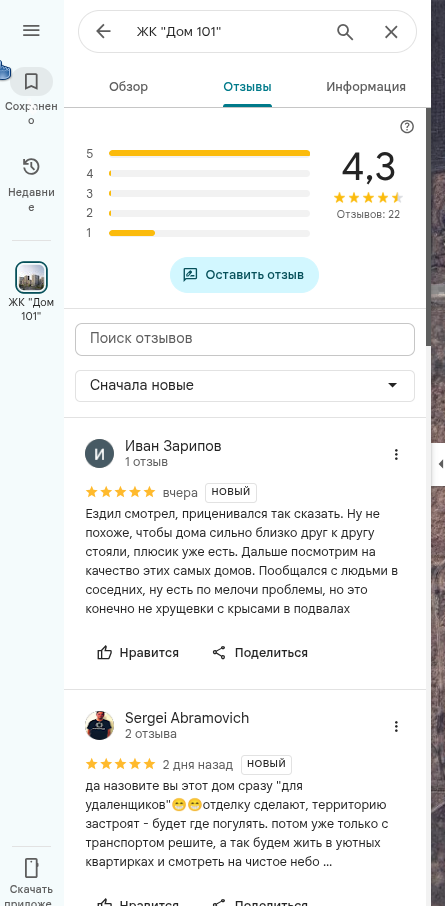Viewport: 445px width, 906px height.
Task: Switch to the Обзор tab
Action: click(x=128, y=87)
